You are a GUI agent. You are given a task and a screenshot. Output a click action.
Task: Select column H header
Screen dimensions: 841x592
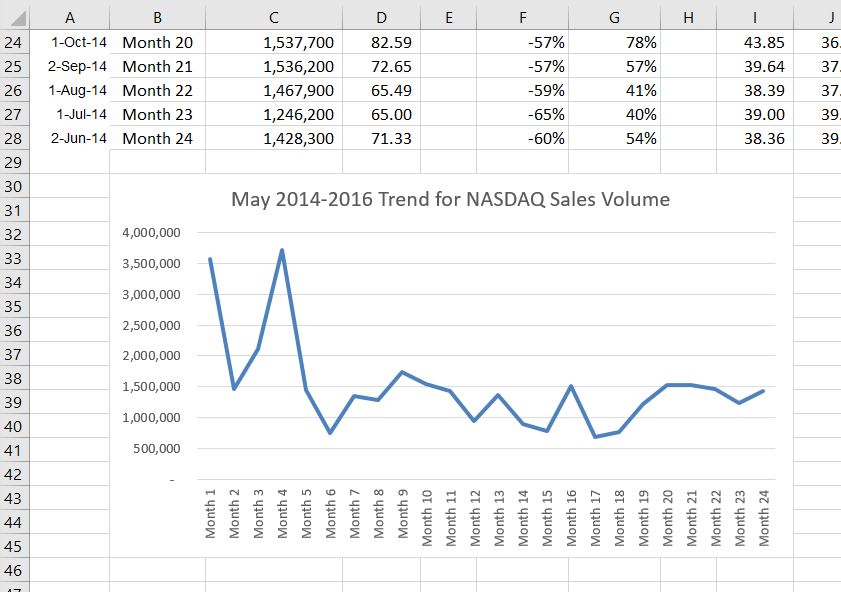coord(689,18)
